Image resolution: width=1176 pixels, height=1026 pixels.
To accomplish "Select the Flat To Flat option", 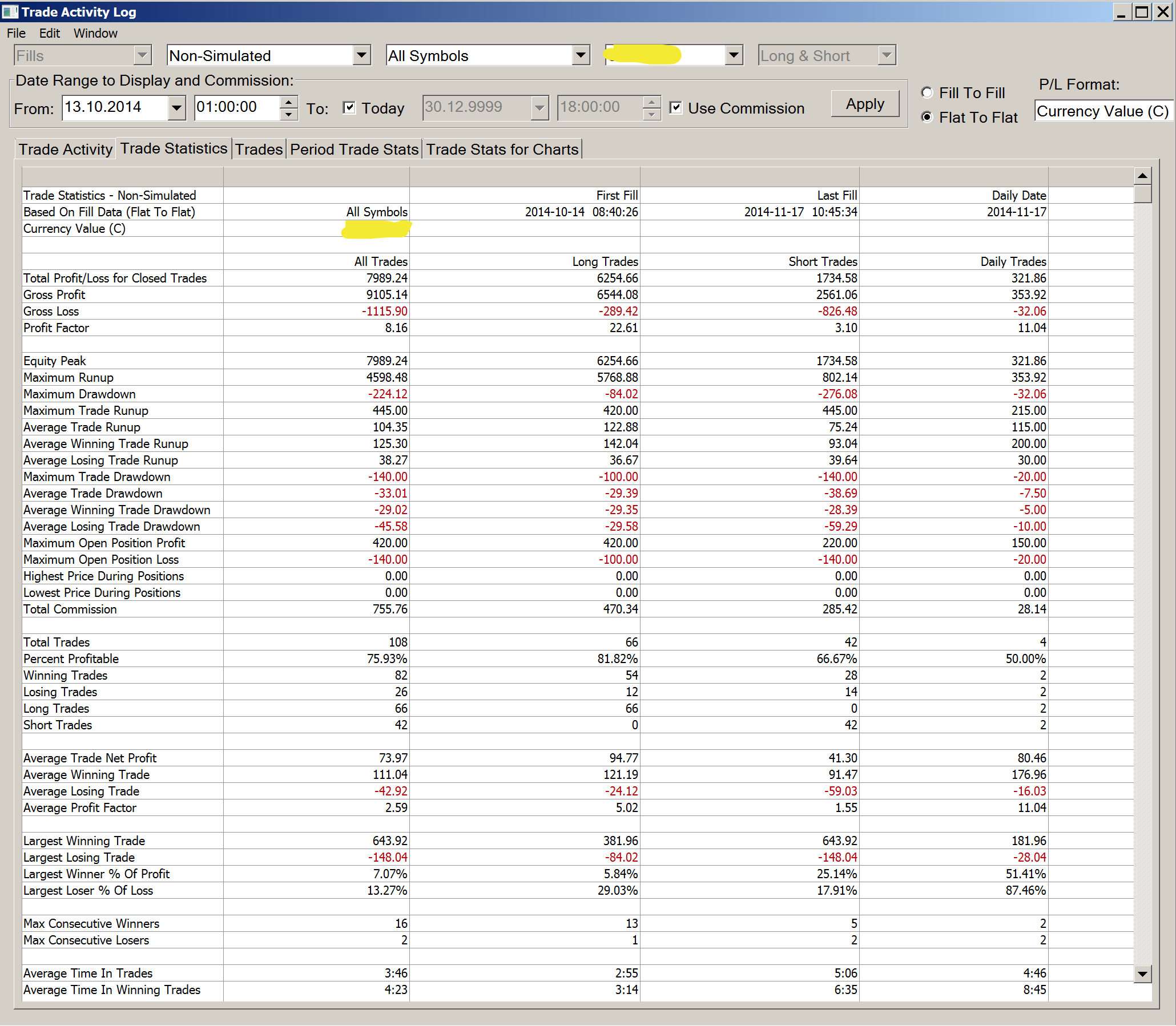I will (x=927, y=118).
